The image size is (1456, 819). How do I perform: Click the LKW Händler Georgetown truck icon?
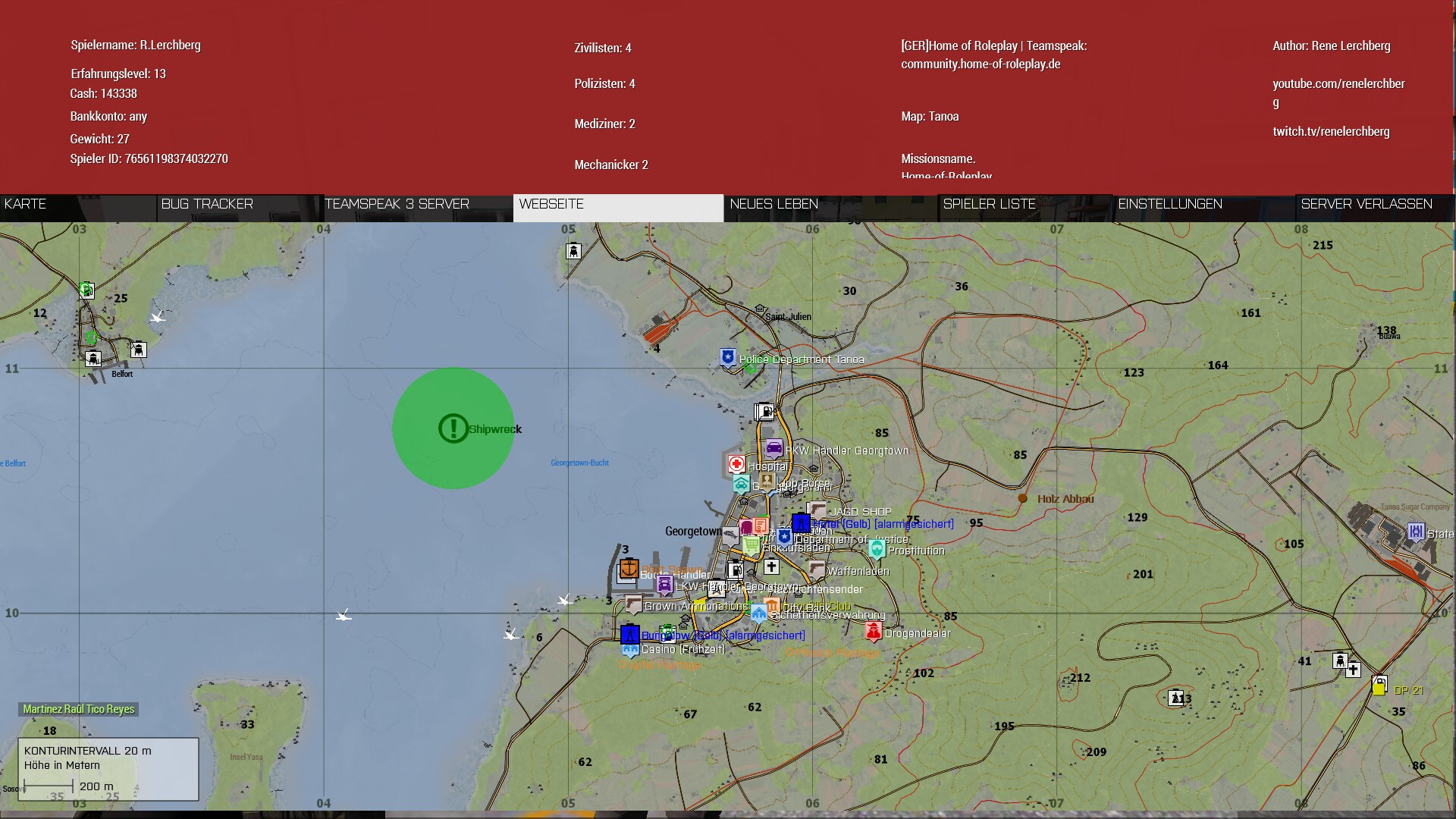click(664, 585)
